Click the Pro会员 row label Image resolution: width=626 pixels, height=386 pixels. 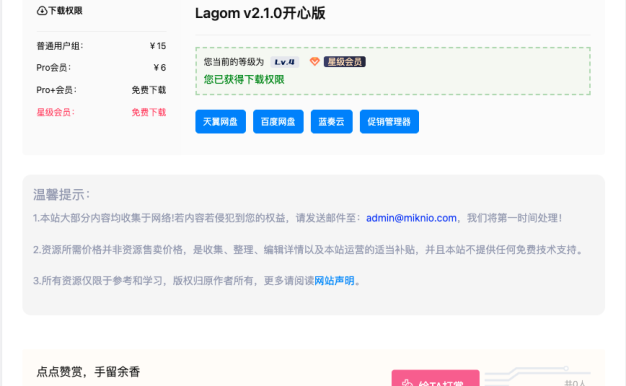click(x=53, y=67)
